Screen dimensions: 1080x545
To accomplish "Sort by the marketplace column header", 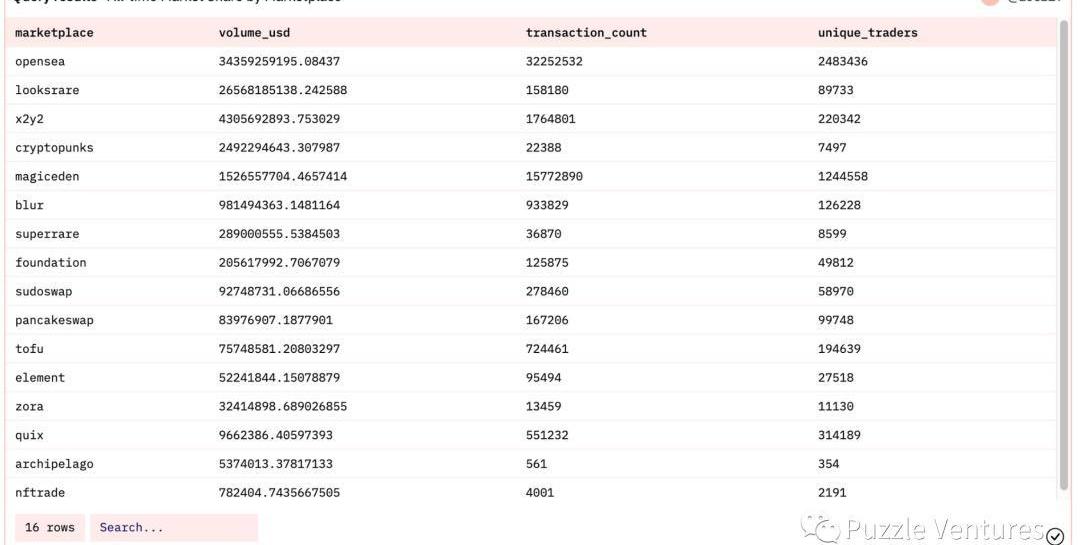I will [54, 33].
